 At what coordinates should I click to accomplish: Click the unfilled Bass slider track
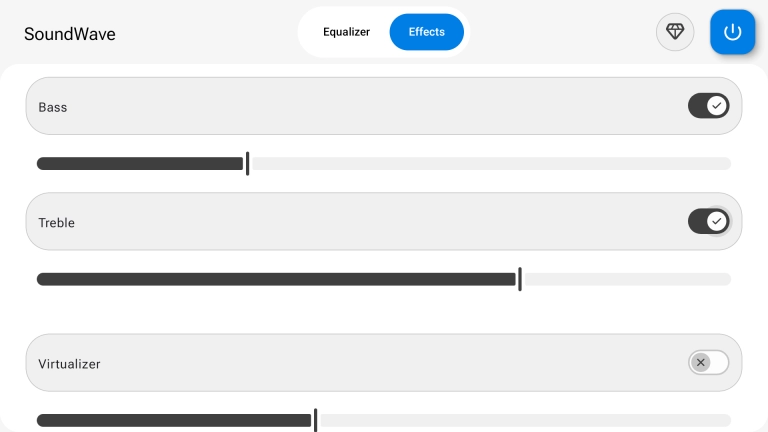pos(490,164)
